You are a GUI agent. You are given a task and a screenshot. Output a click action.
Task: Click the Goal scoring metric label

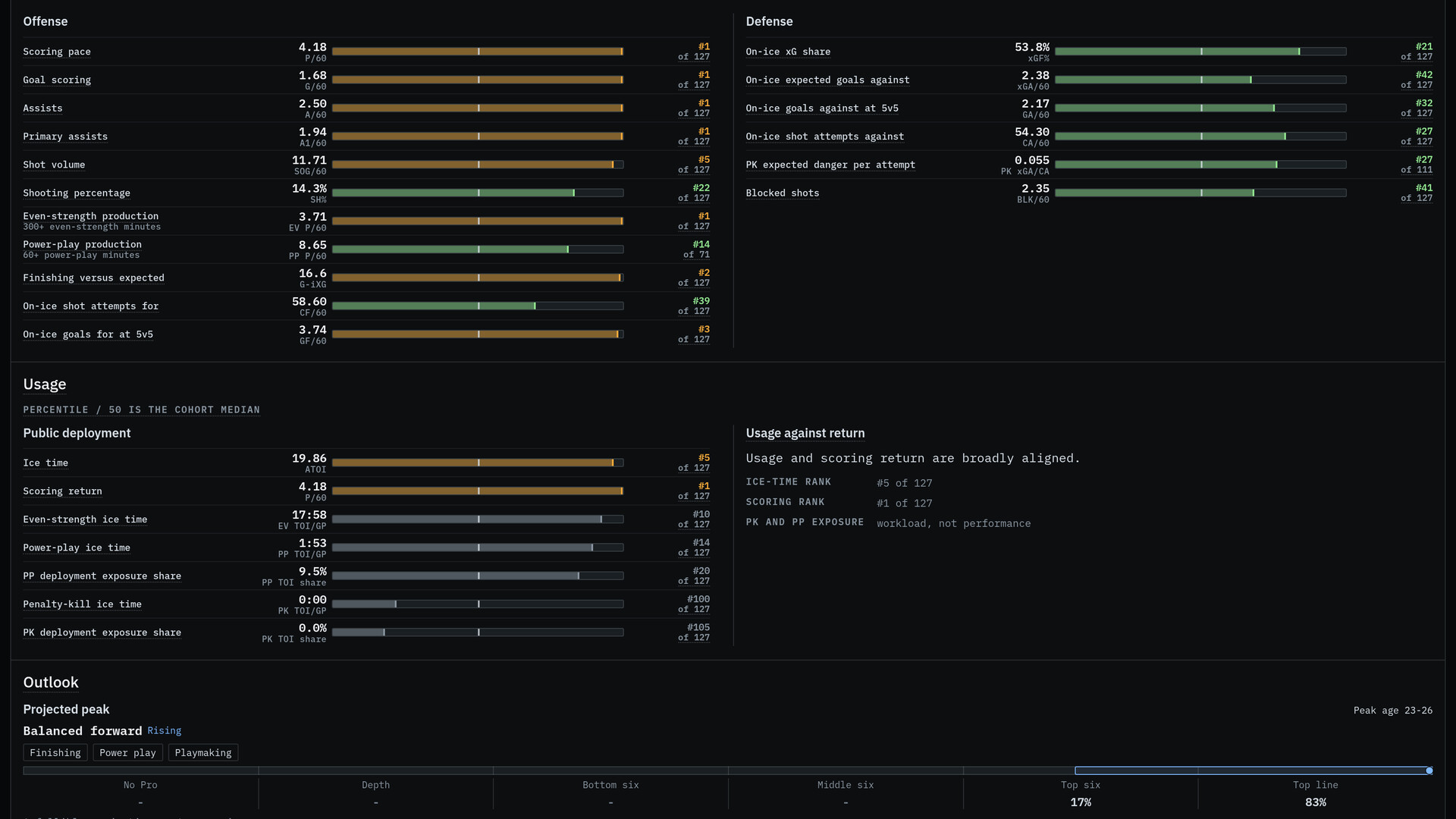pyautogui.click(x=57, y=80)
